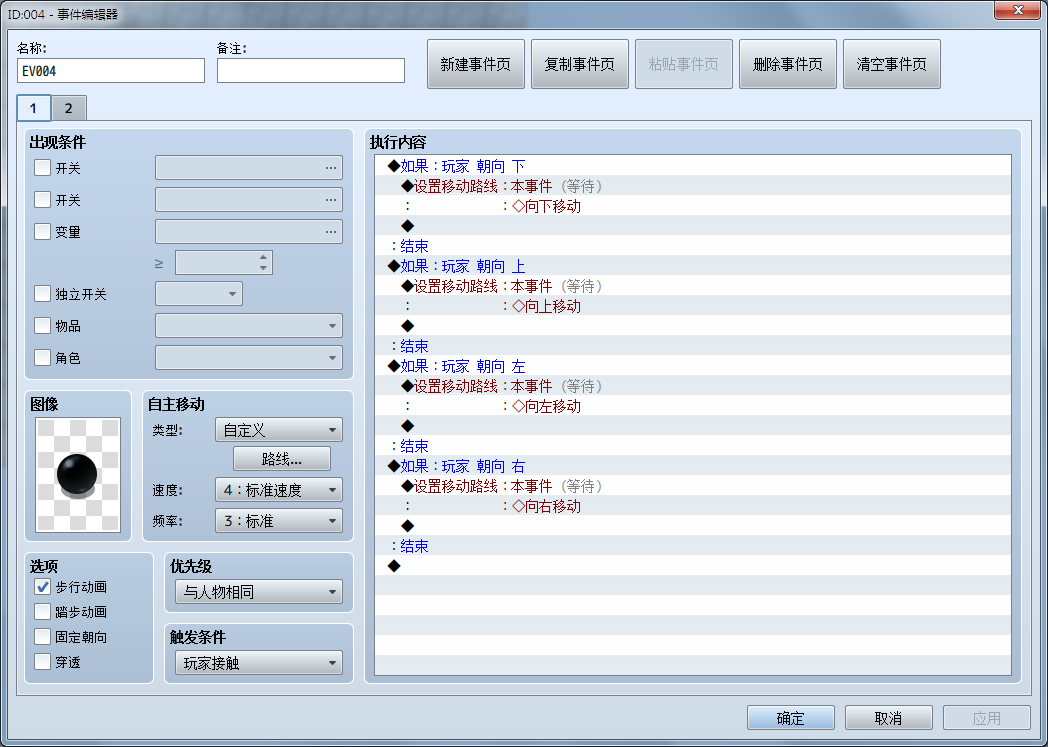Viewport: 1048px width, 747px height.
Task: Select 设置移动路线 line under 朝向 右
Action: tap(692, 486)
